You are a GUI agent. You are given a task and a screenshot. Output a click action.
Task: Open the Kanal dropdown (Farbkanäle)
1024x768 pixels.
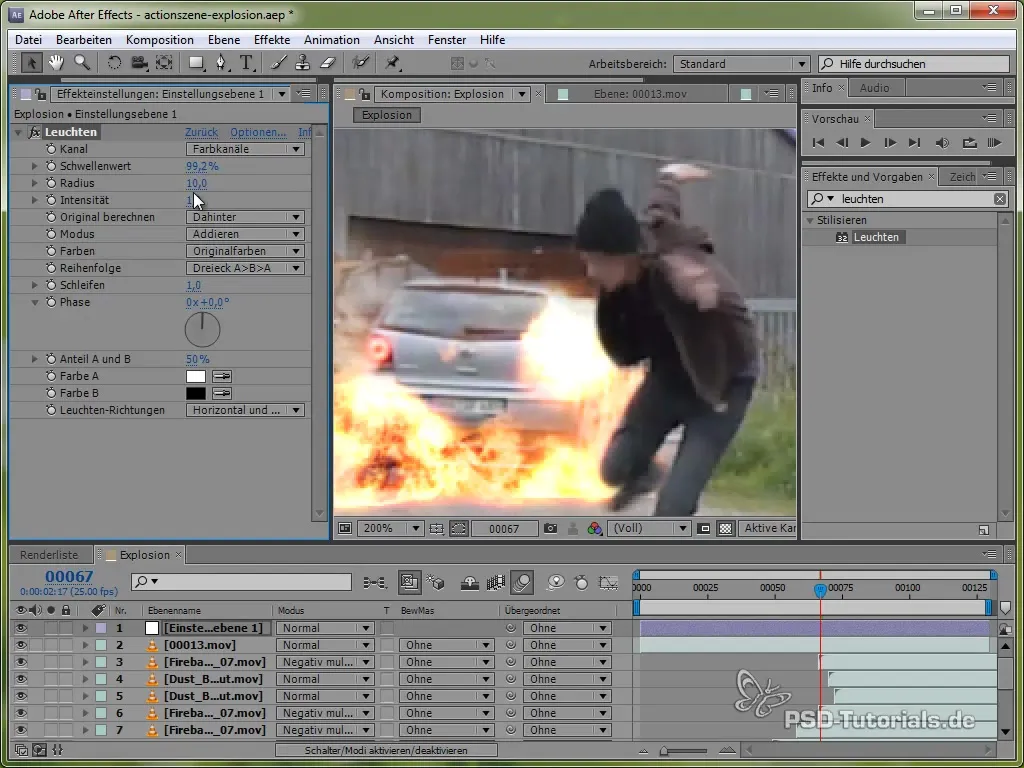coord(246,149)
